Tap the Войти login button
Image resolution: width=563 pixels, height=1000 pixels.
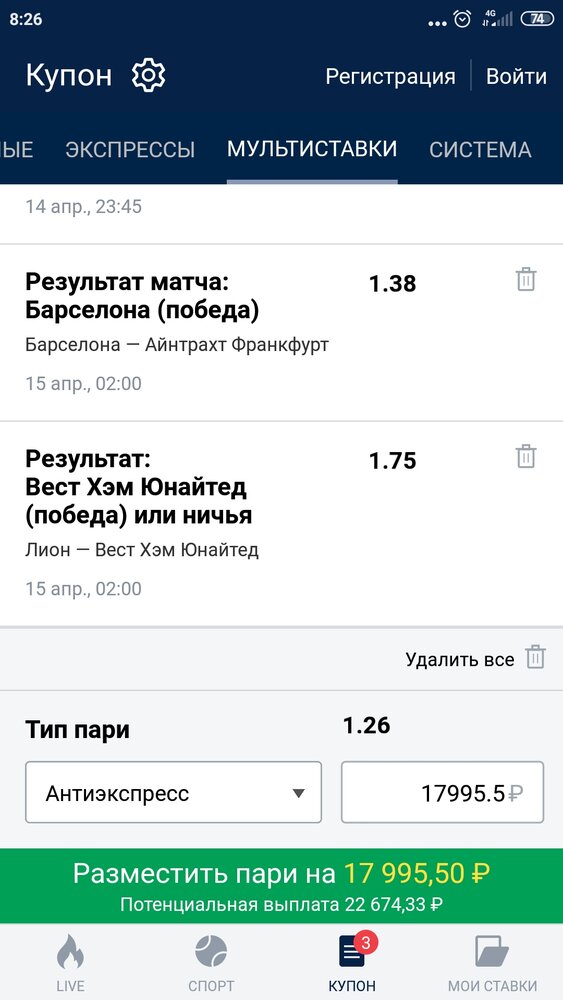516,76
